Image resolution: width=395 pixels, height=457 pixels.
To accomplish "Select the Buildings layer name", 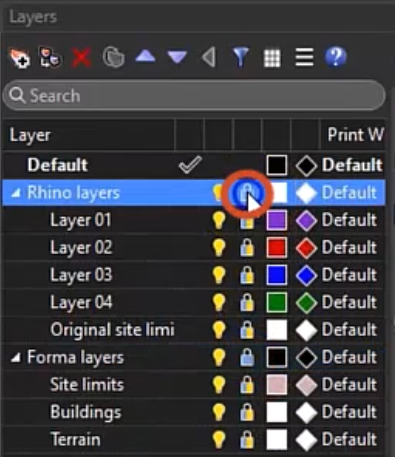I will (86, 413).
